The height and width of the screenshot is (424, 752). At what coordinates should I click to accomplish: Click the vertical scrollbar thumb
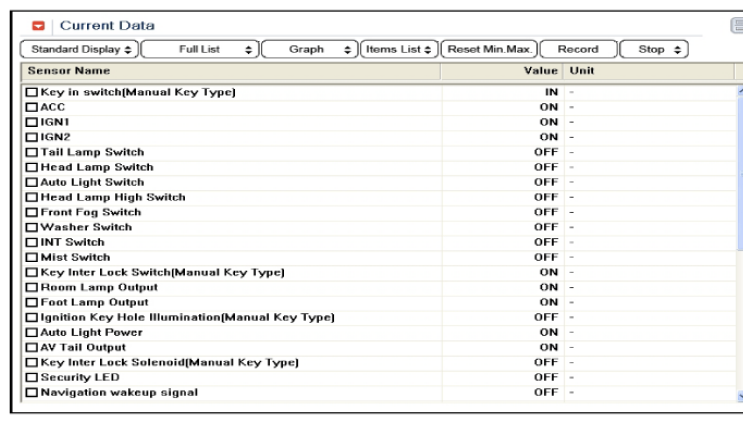pyautogui.click(x=740, y=173)
